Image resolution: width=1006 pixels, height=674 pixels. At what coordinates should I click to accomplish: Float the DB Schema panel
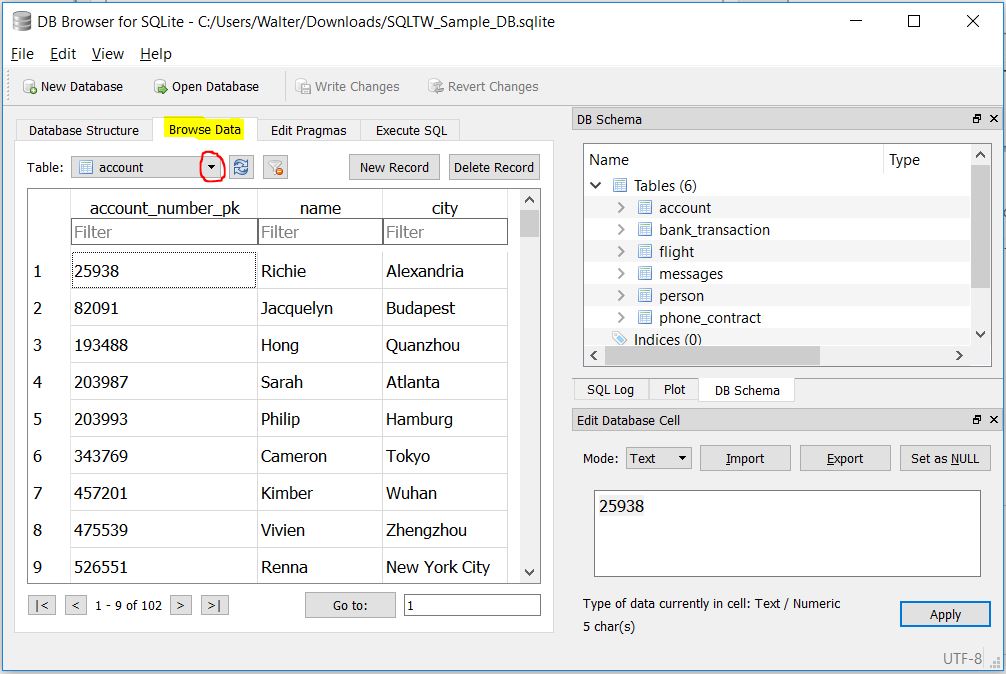click(977, 119)
